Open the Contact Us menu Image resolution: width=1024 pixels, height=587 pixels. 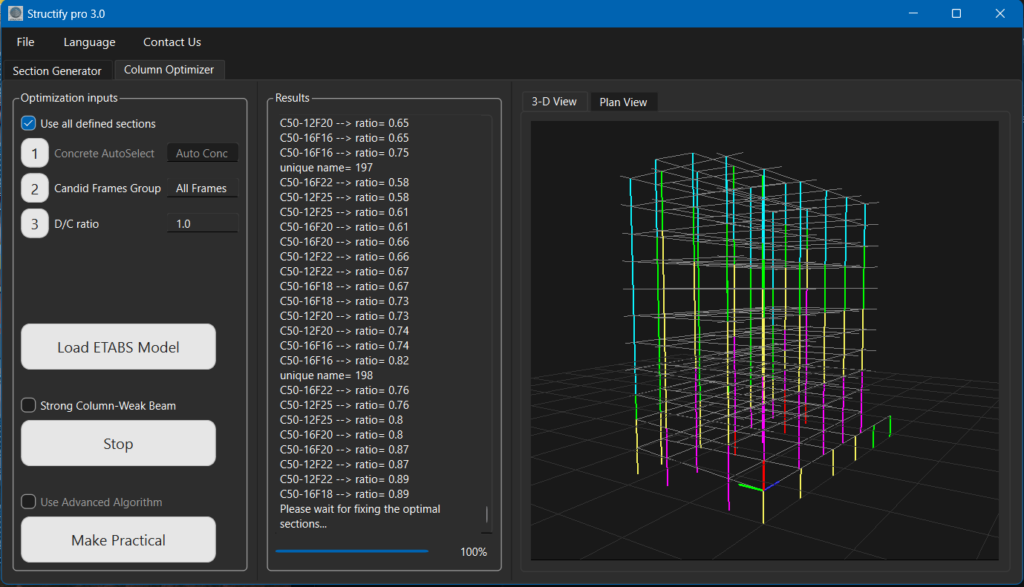click(x=172, y=42)
